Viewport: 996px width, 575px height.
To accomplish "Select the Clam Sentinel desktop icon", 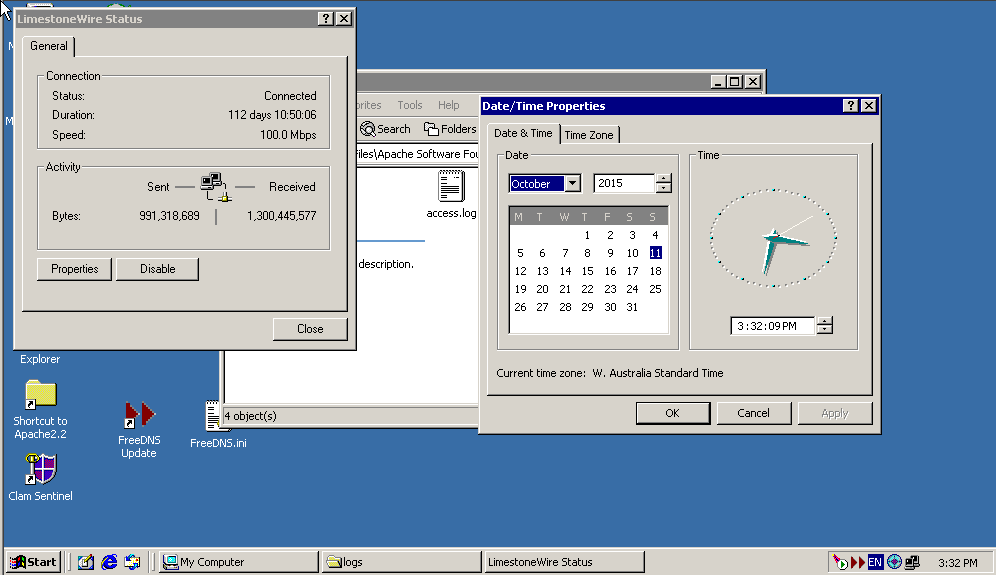I will tap(41, 477).
